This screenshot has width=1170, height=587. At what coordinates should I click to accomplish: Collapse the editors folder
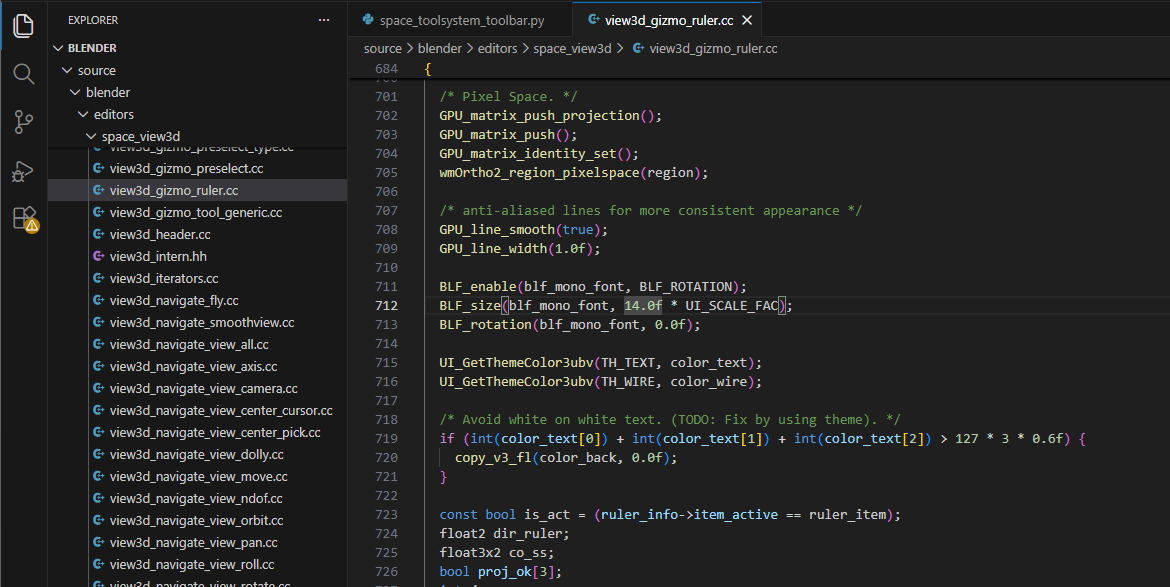point(84,114)
